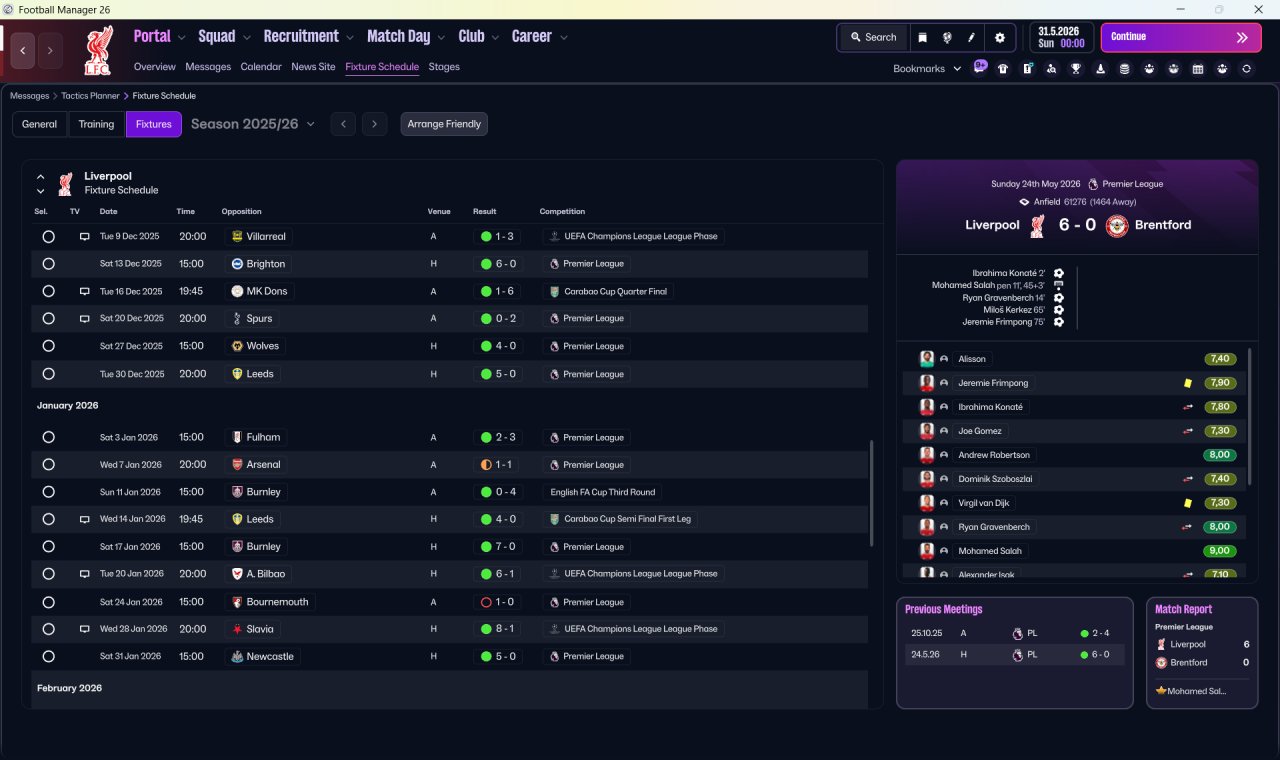The image size is (1280, 760).
Task: Select the Villarreal fixture radio button
Action: coord(48,237)
